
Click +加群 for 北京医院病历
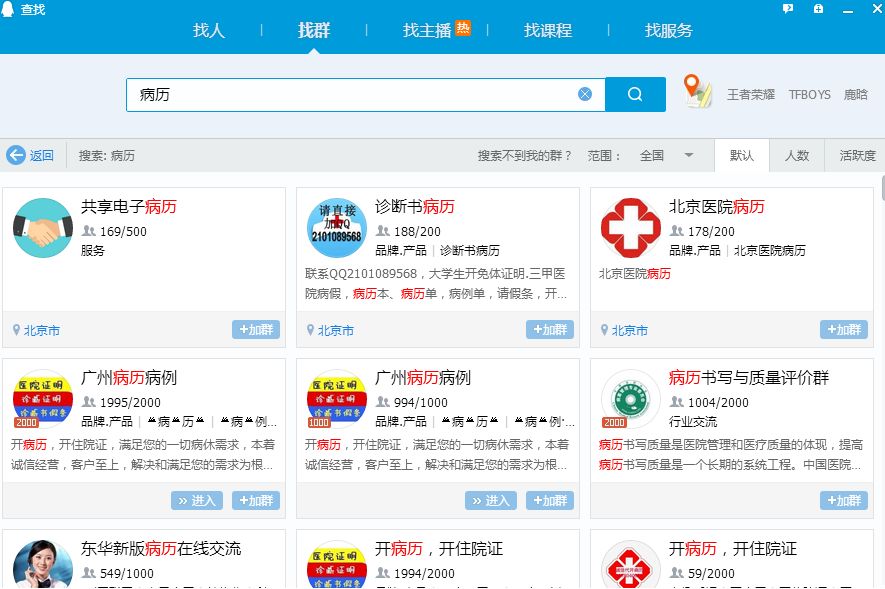[844, 329]
